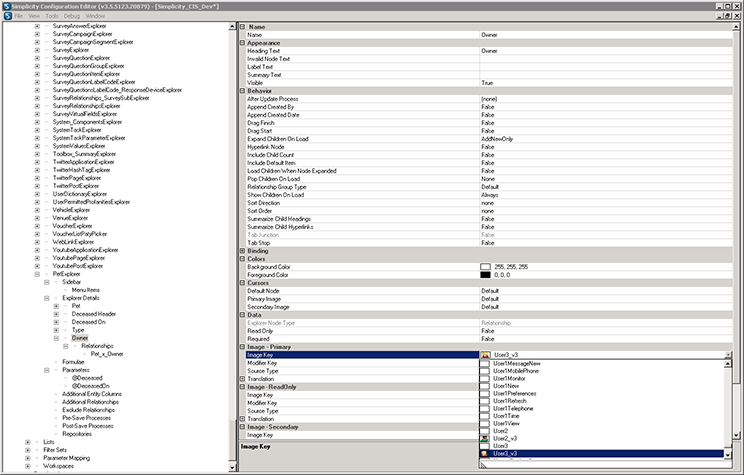Select Parameter Mapping in the tree
The height and width of the screenshot is (475, 744).
[x=66, y=458]
